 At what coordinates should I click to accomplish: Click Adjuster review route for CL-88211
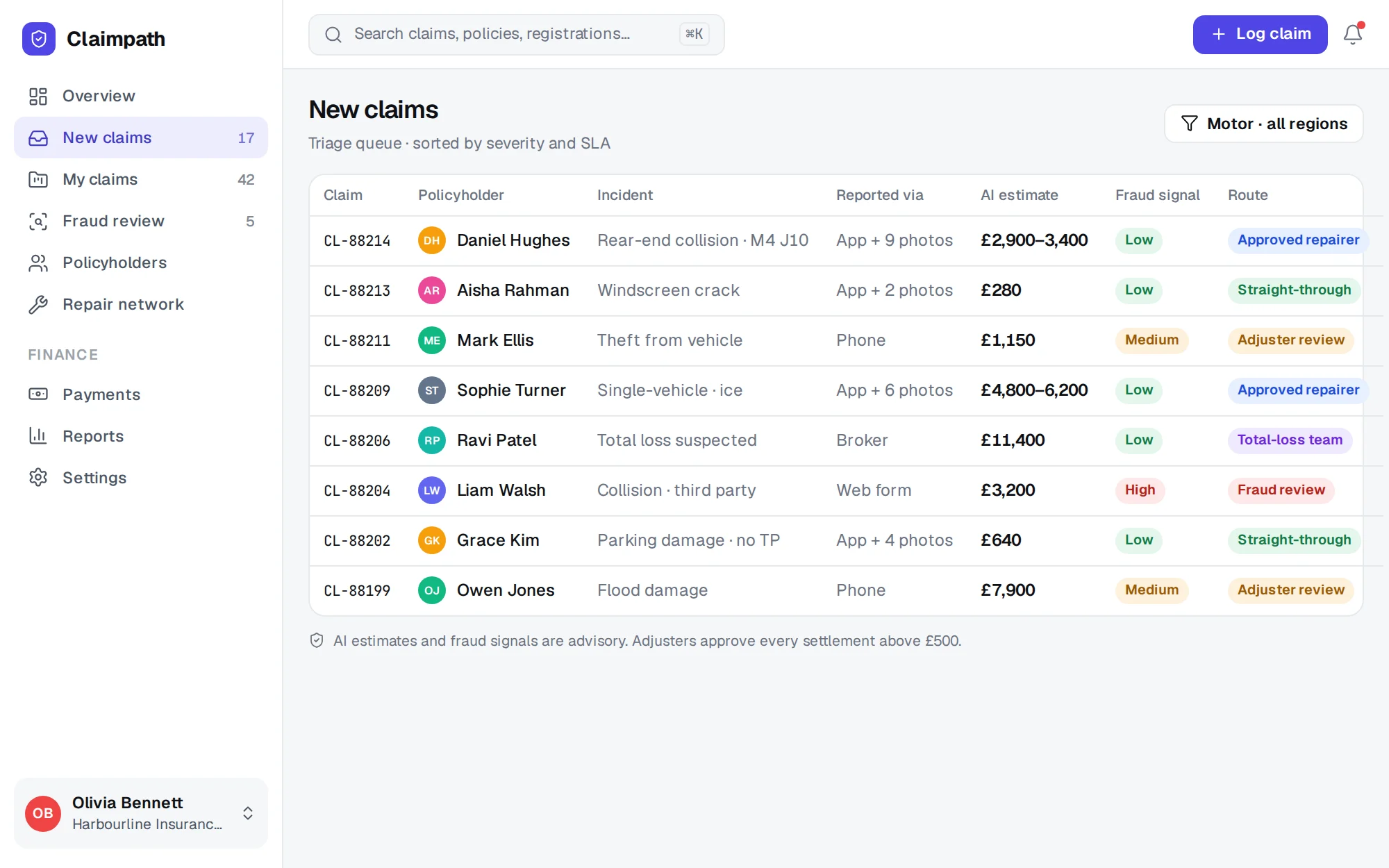click(x=1290, y=340)
